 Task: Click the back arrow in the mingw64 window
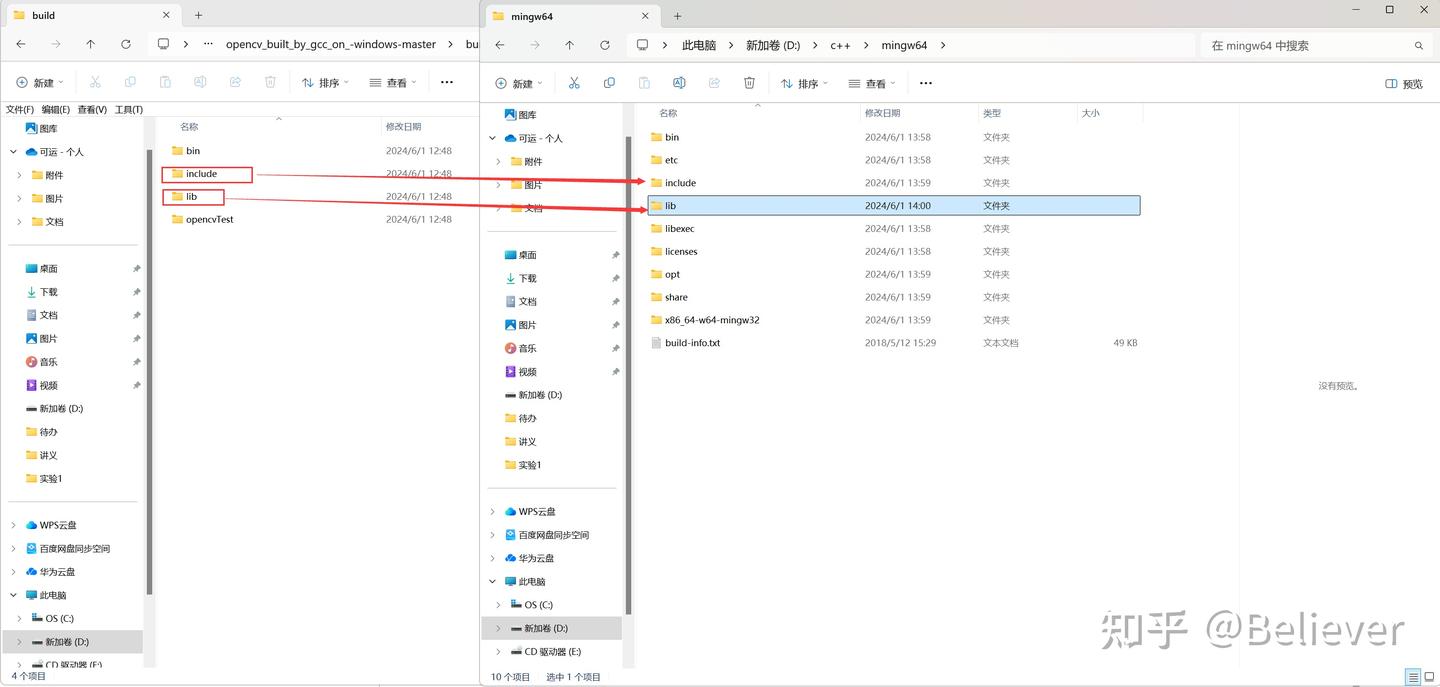pyautogui.click(x=498, y=45)
